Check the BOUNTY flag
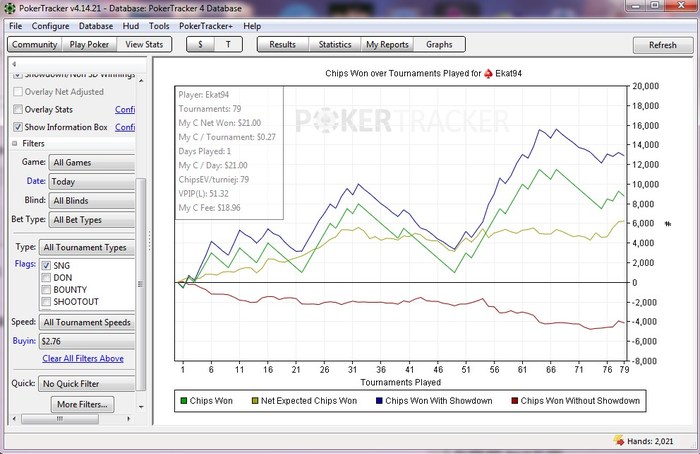Image resolution: width=700 pixels, height=454 pixels. click(x=46, y=290)
